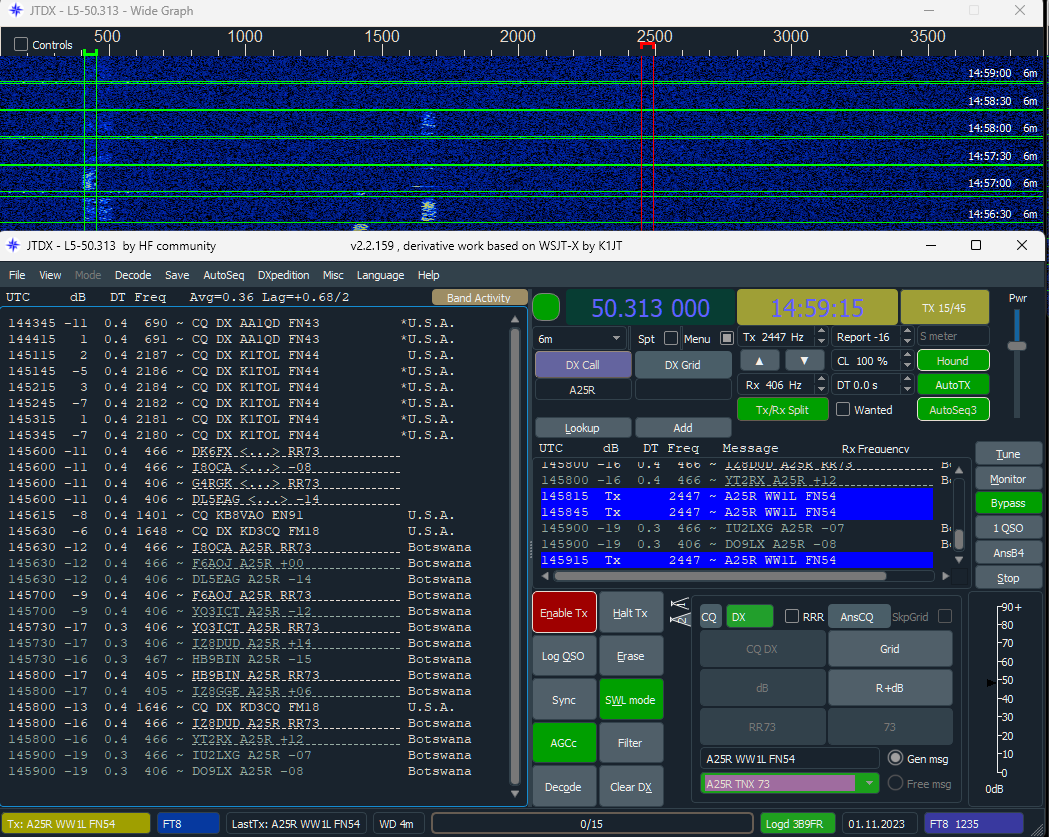Toggle the AutoSeq3 button
This screenshot has width=1049, height=837.
[x=953, y=409]
